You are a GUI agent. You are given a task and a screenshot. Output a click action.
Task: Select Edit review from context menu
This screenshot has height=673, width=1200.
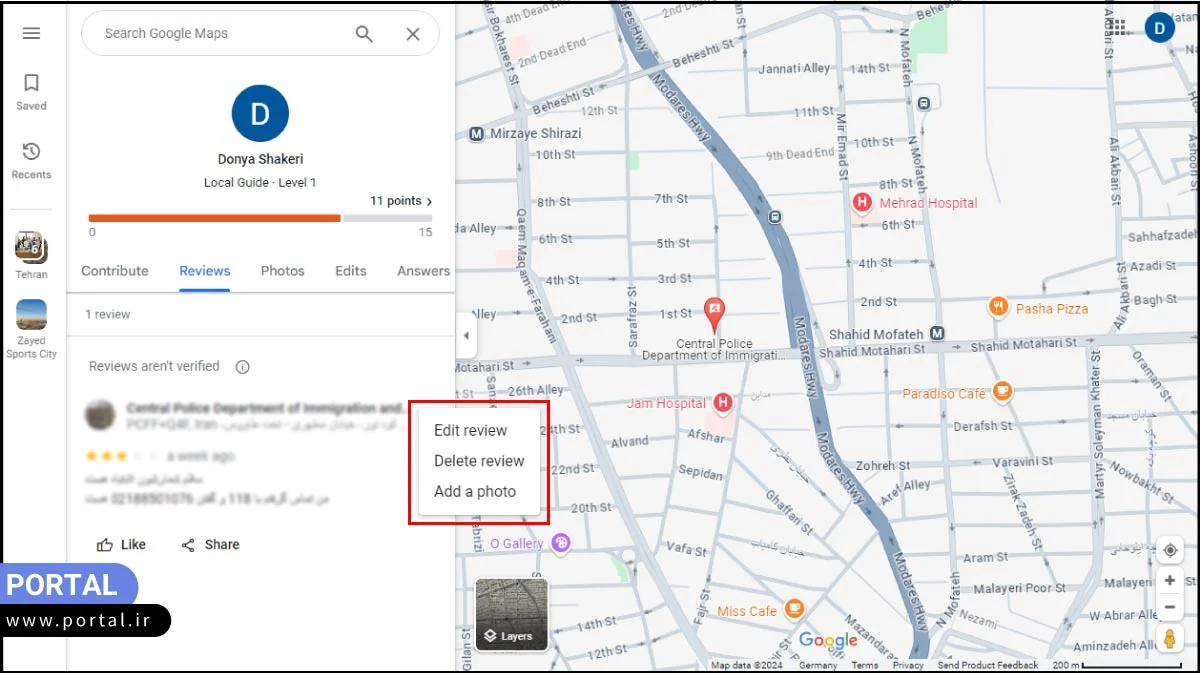tap(470, 431)
